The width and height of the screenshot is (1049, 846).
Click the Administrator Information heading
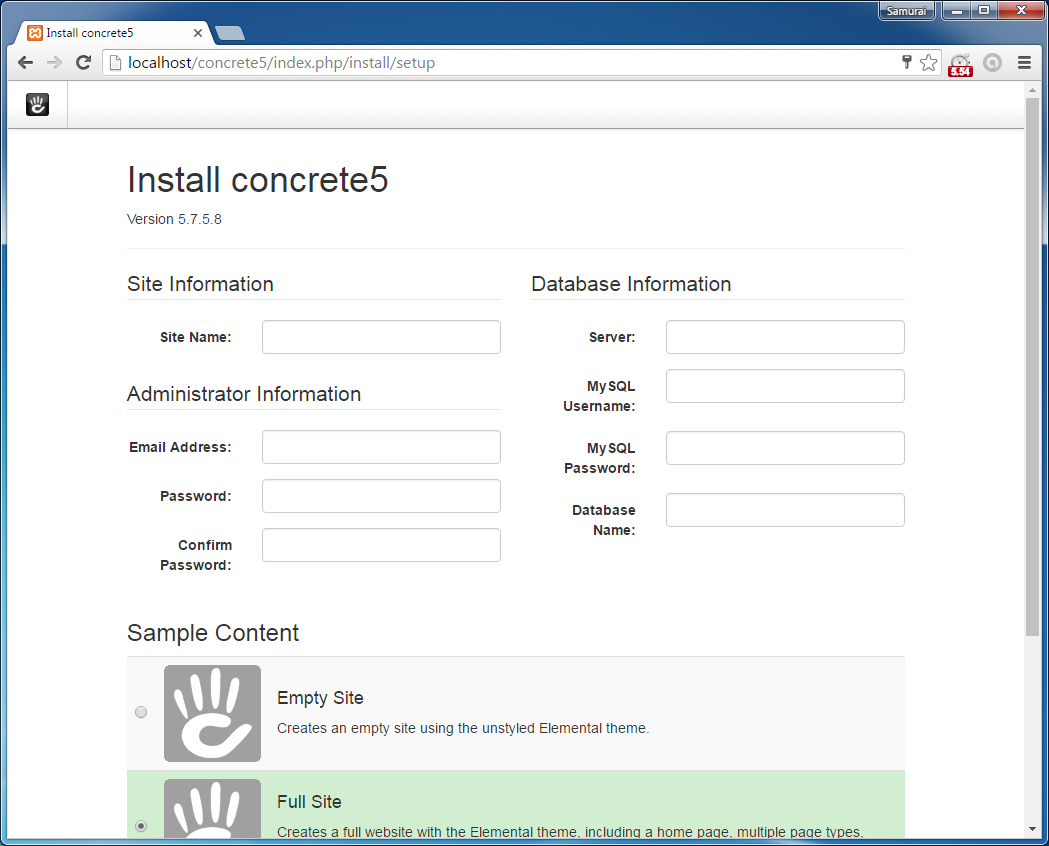(x=244, y=394)
